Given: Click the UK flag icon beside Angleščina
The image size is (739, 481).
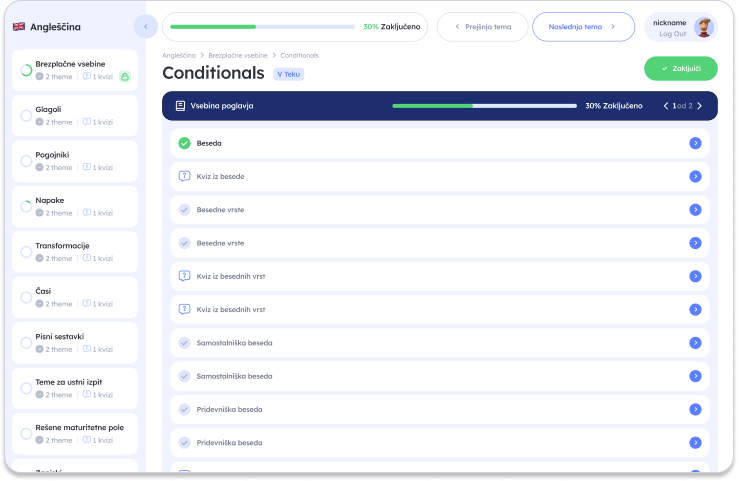Looking at the screenshot, I should [x=19, y=27].
